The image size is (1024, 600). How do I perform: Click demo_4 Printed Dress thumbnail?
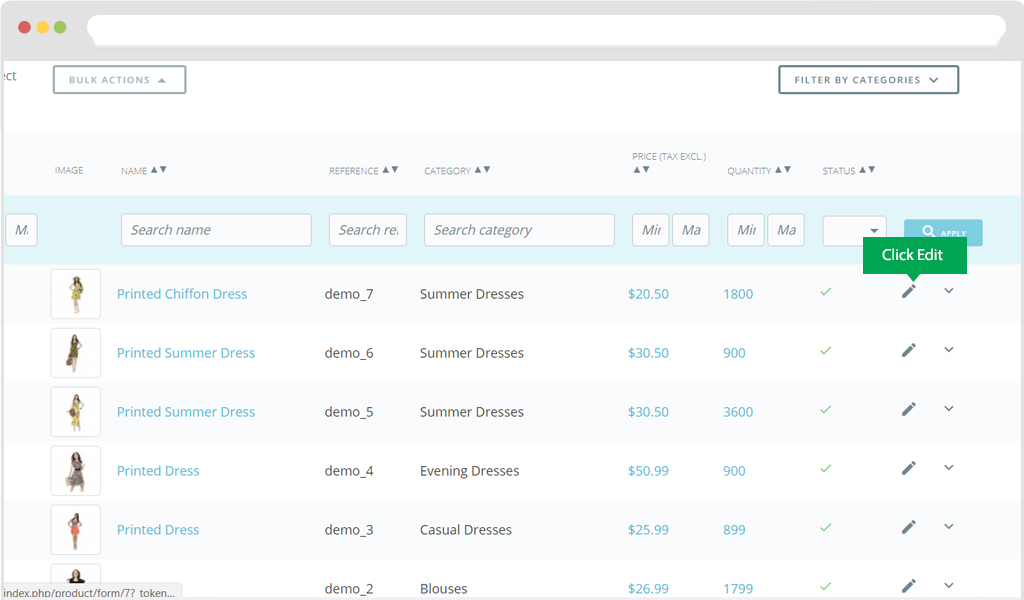[x=76, y=471]
